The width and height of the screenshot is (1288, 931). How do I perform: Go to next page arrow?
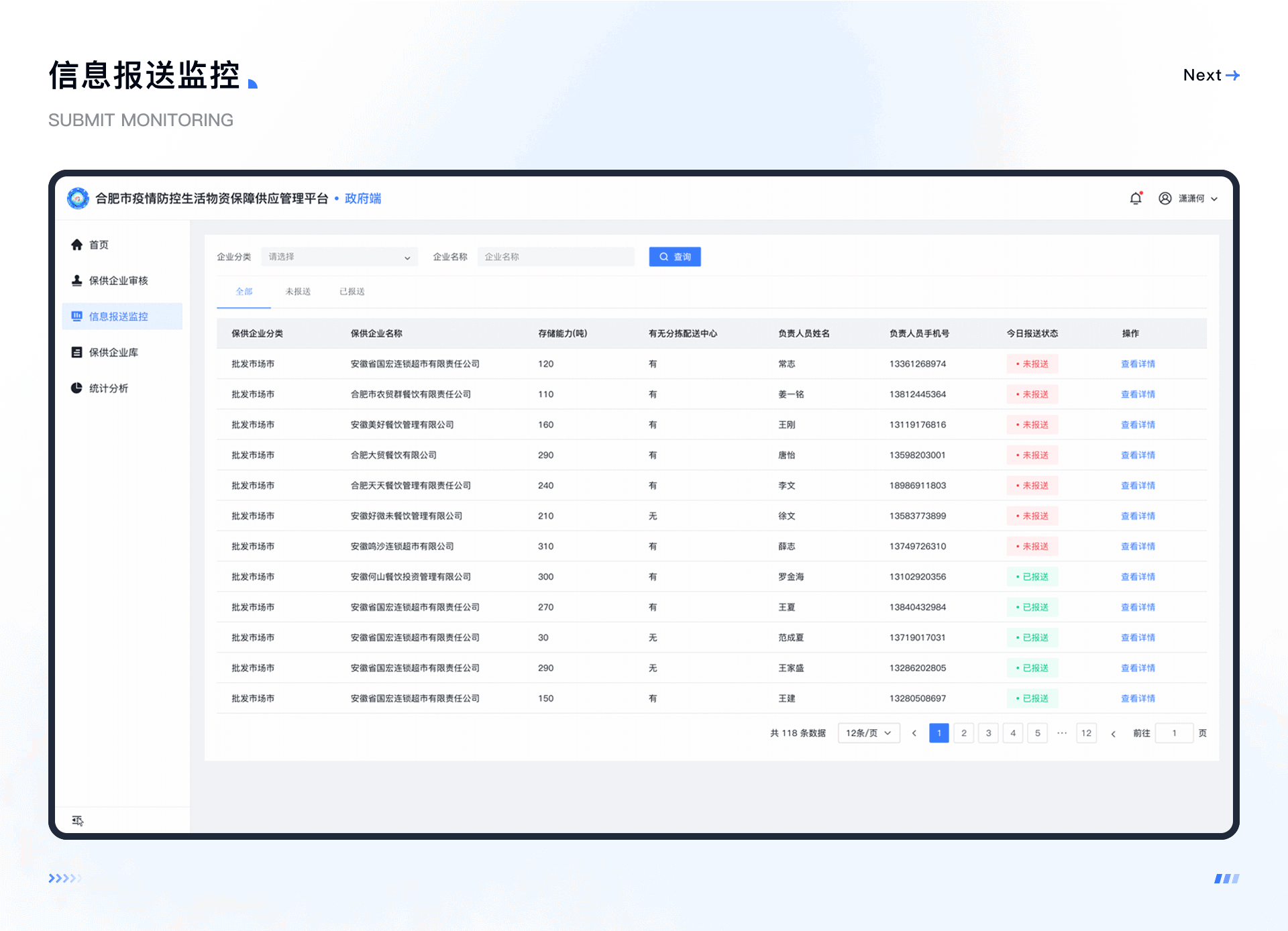pyautogui.click(x=1113, y=734)
